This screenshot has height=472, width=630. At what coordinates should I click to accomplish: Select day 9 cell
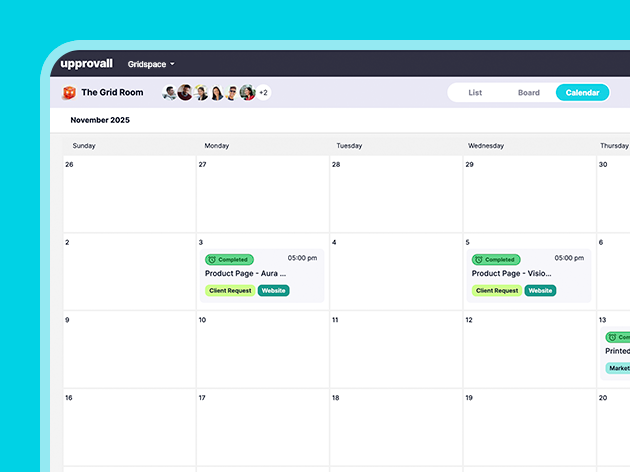129,349
